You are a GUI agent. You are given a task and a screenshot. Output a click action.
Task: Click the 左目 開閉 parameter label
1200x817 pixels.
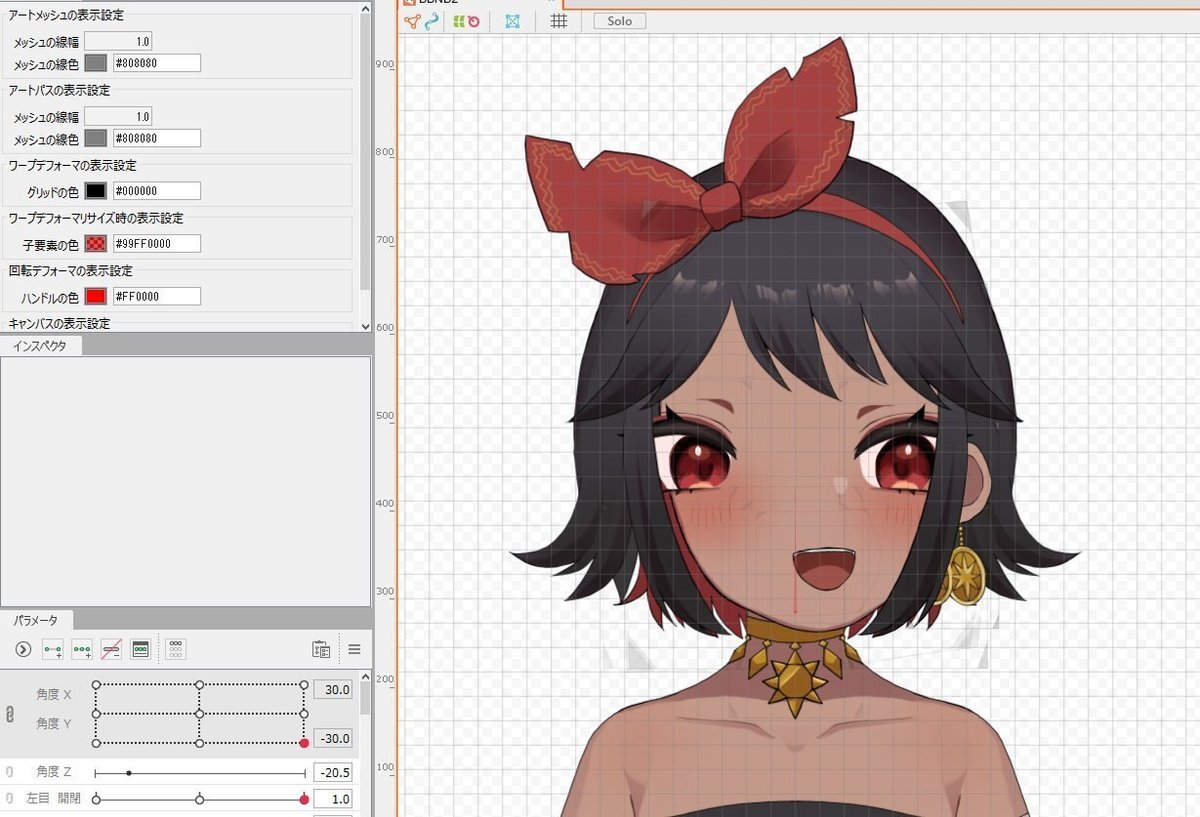coord(52,798)
